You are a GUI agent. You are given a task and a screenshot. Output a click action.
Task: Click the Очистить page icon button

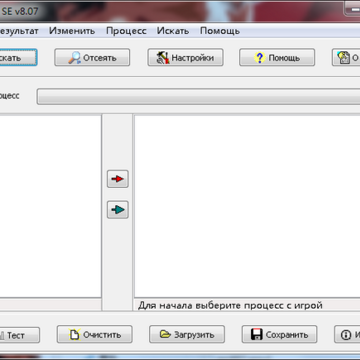pyautogui.click(x=95, y=334)
